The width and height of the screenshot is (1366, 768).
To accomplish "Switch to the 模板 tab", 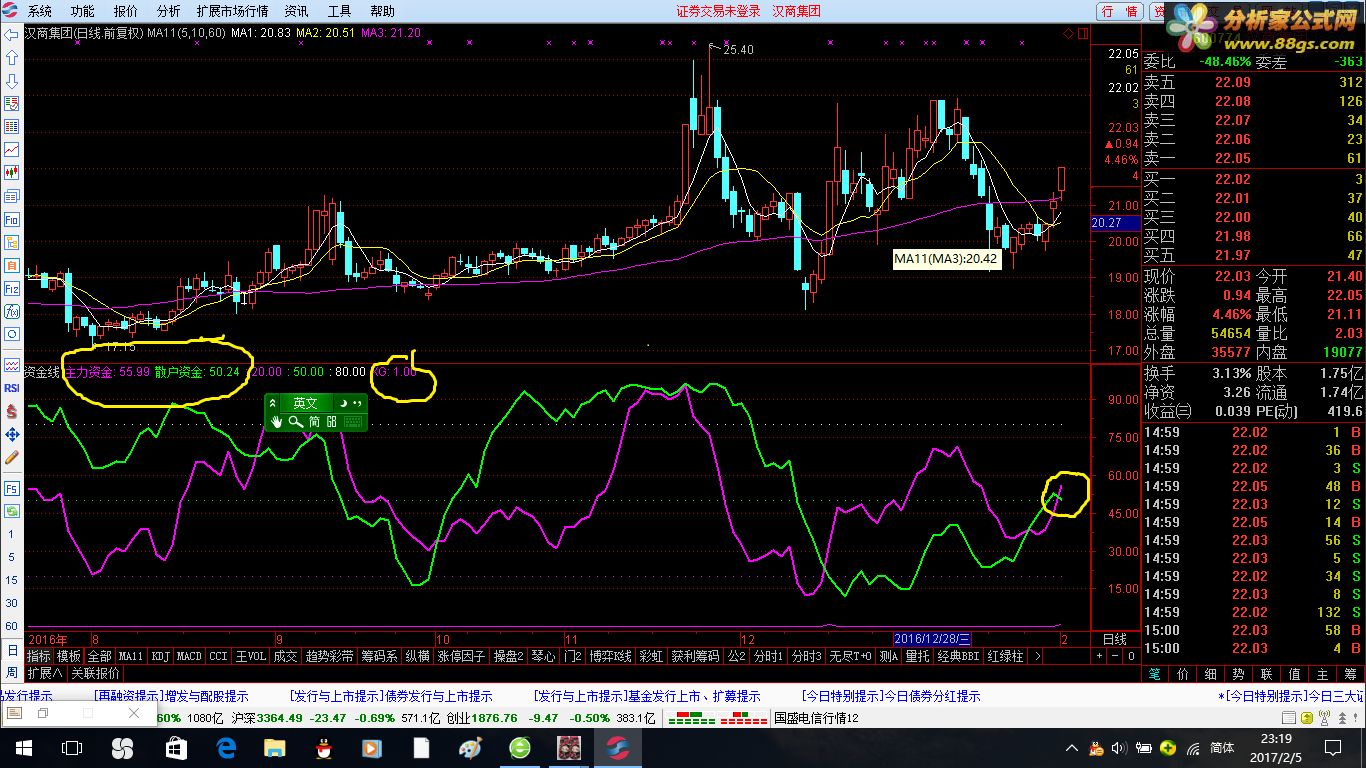I will tap(69, 656).
